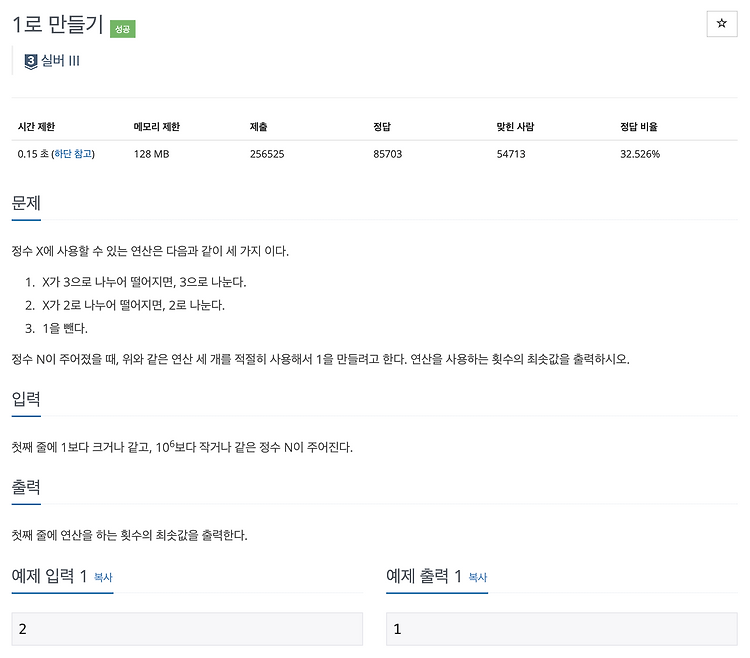Click the green 성공 status badge
Viewport: 750px width, 658px height.
[122, 29]
